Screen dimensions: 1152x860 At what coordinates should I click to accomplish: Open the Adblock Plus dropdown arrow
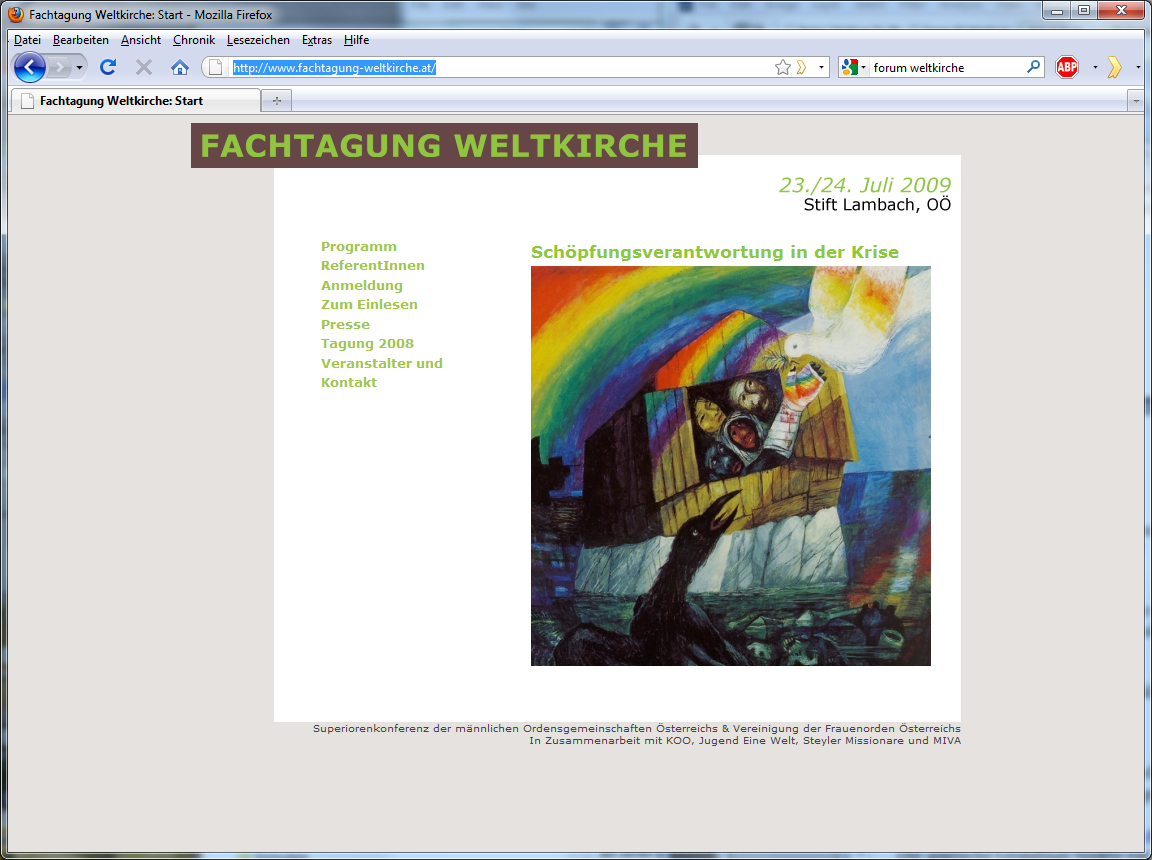click(1095, 68)
